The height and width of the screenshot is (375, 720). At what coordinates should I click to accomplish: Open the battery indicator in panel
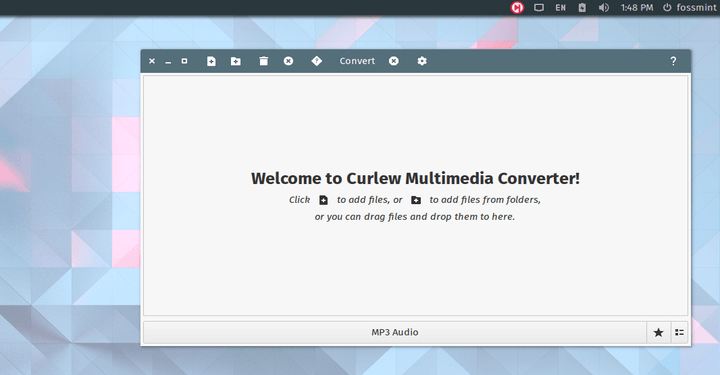pos(582,8)
